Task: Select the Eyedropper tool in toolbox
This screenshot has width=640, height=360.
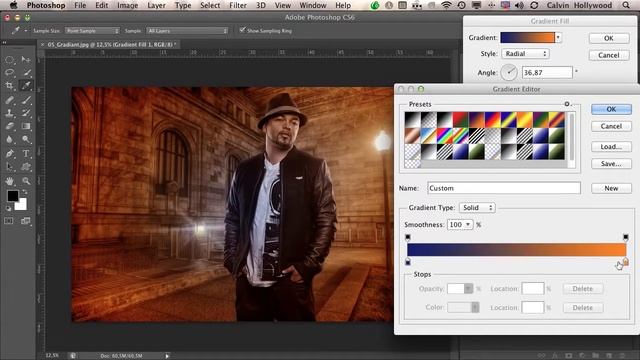Action: (x=26, y=86)
